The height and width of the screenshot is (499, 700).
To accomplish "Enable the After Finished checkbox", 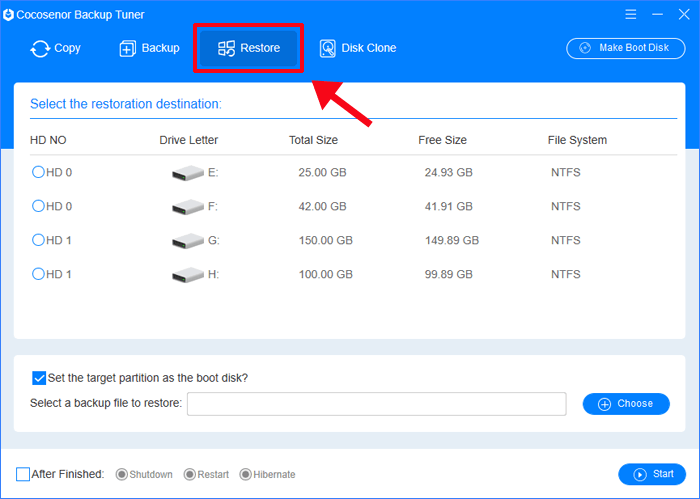I will (x=23, y=474).
